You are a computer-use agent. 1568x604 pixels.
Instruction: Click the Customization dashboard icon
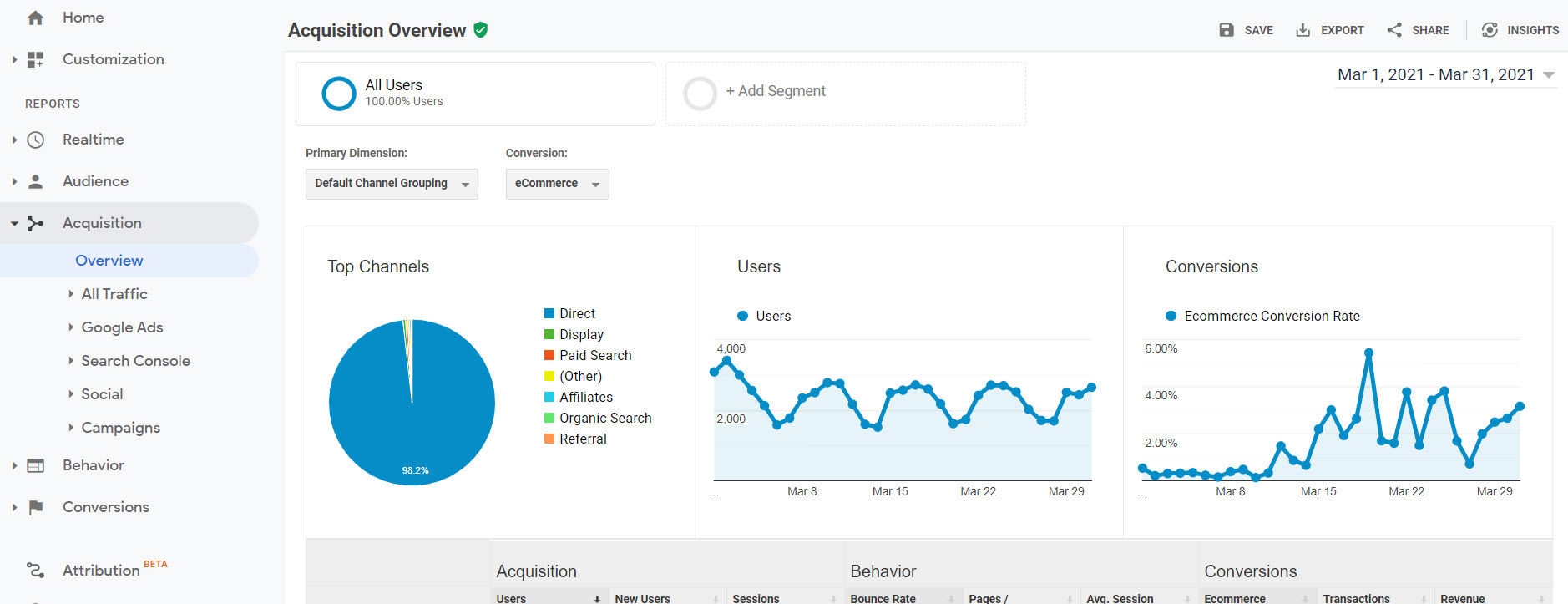click(35, 59)
